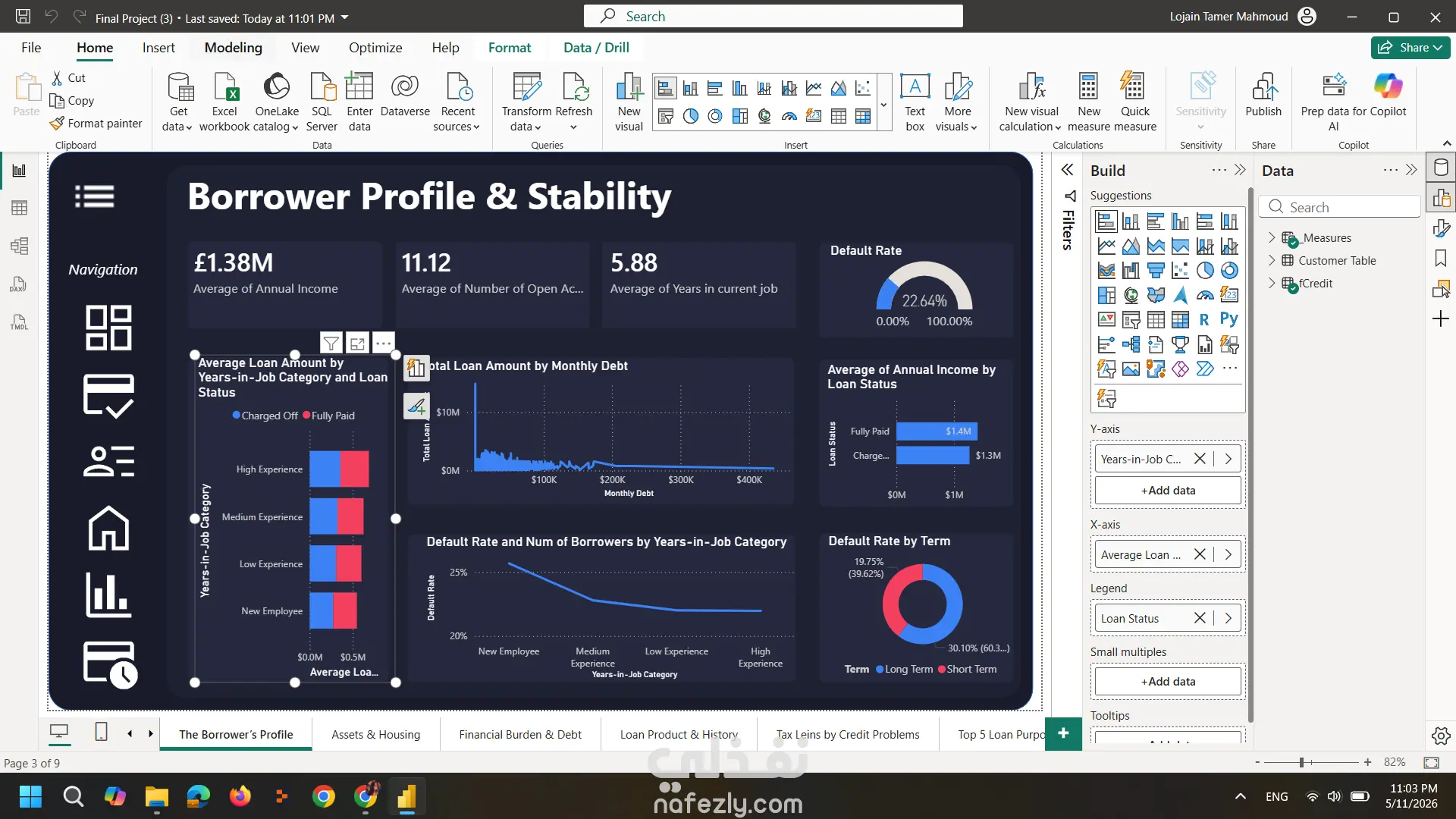
Task: Open the Format ribbon tab
Action: [x=510, y=47]
